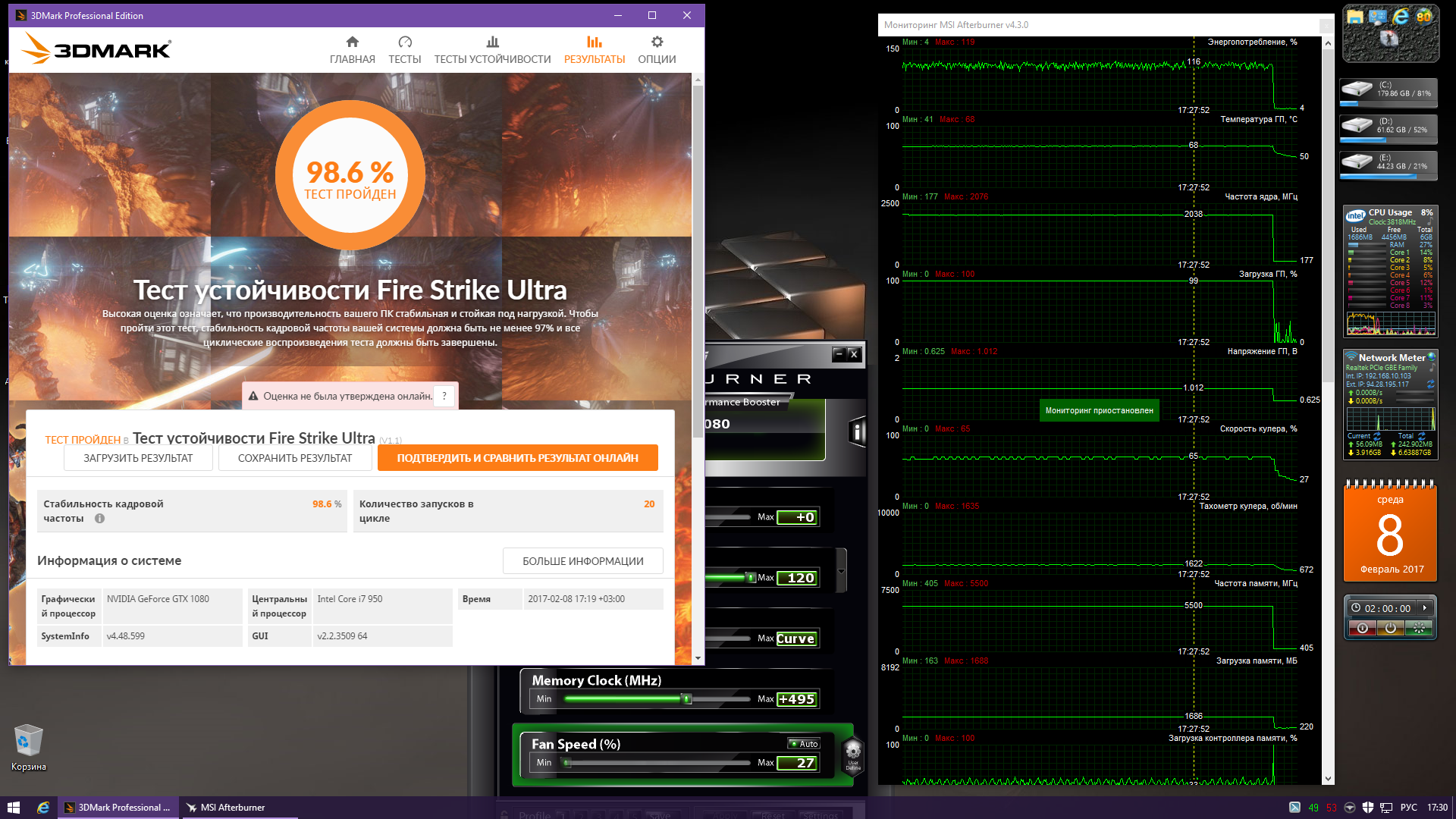Switch to MSI Afterburner in taskbar
Screen dimensions: 1456x819
231,808
